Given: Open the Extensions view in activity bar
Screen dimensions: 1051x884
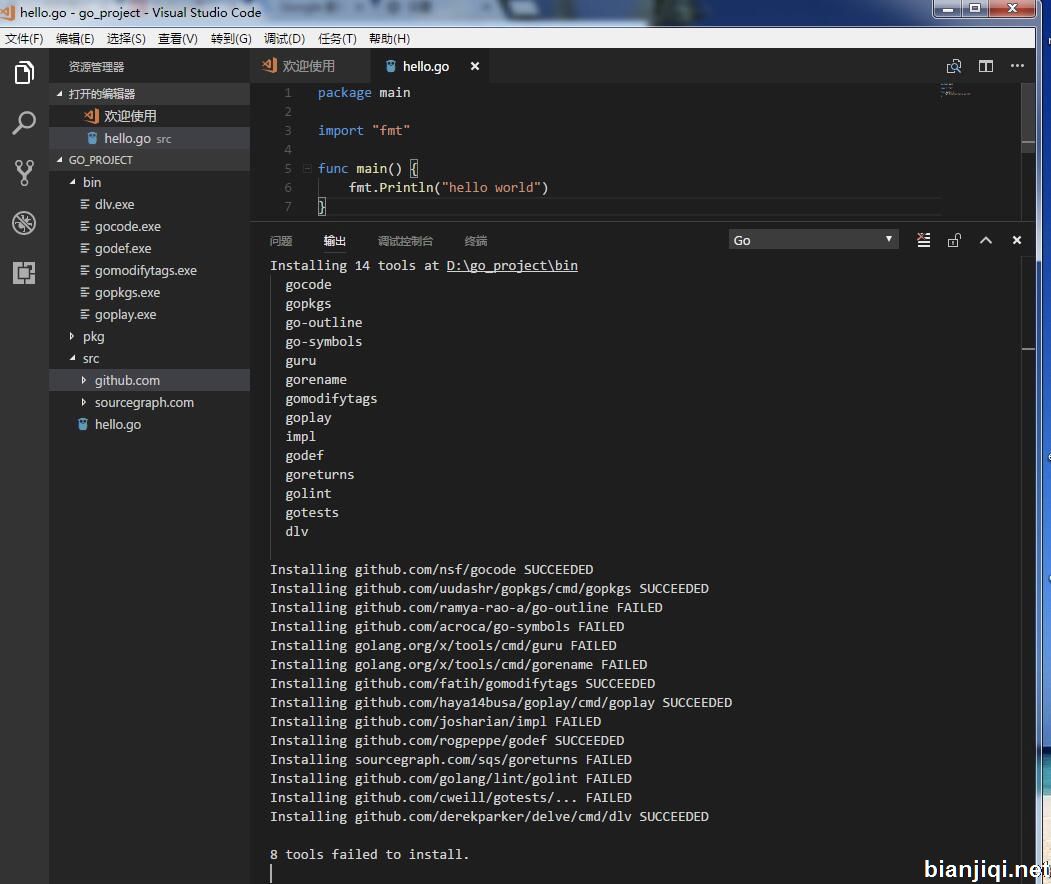Looking at the screenshot, I should point(24,273).
